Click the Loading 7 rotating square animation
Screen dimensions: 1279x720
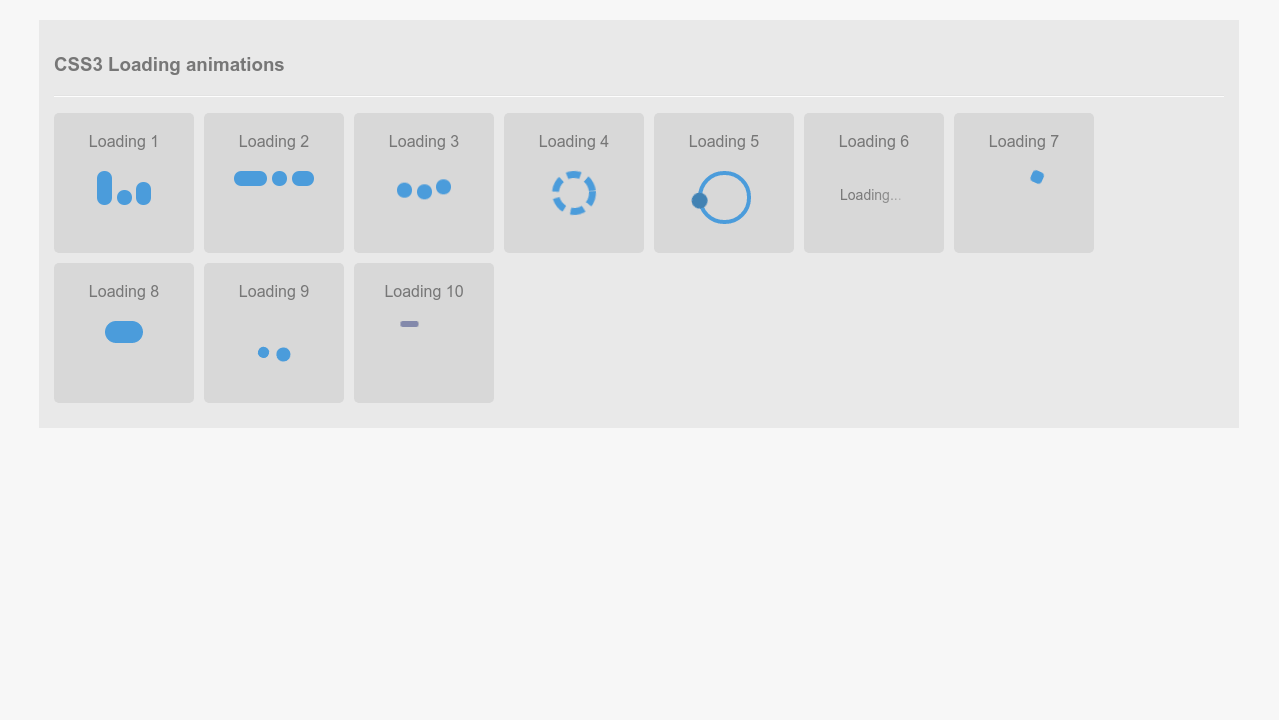coord(1037,177)
